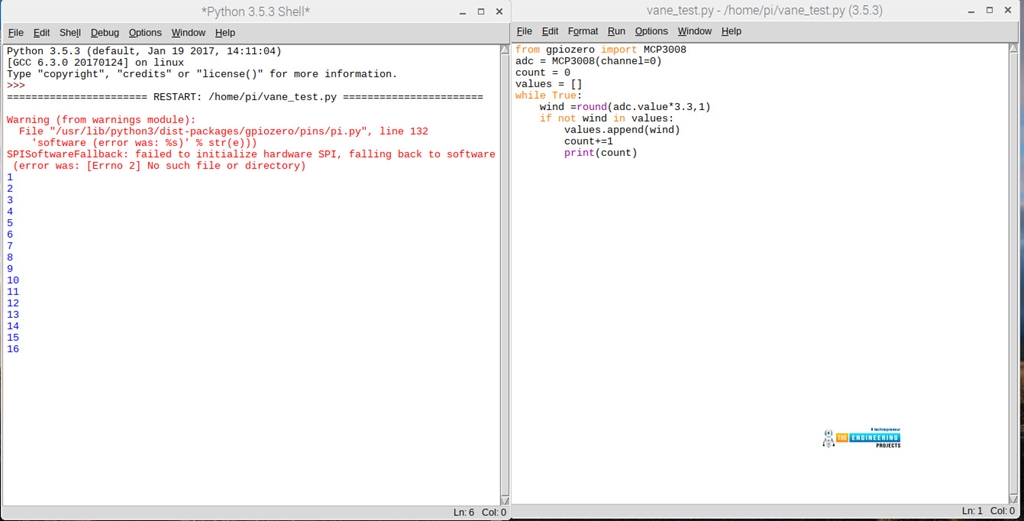Open Options menu in Python Shell window
The image size is (1024, 521).
pos(145,33)
